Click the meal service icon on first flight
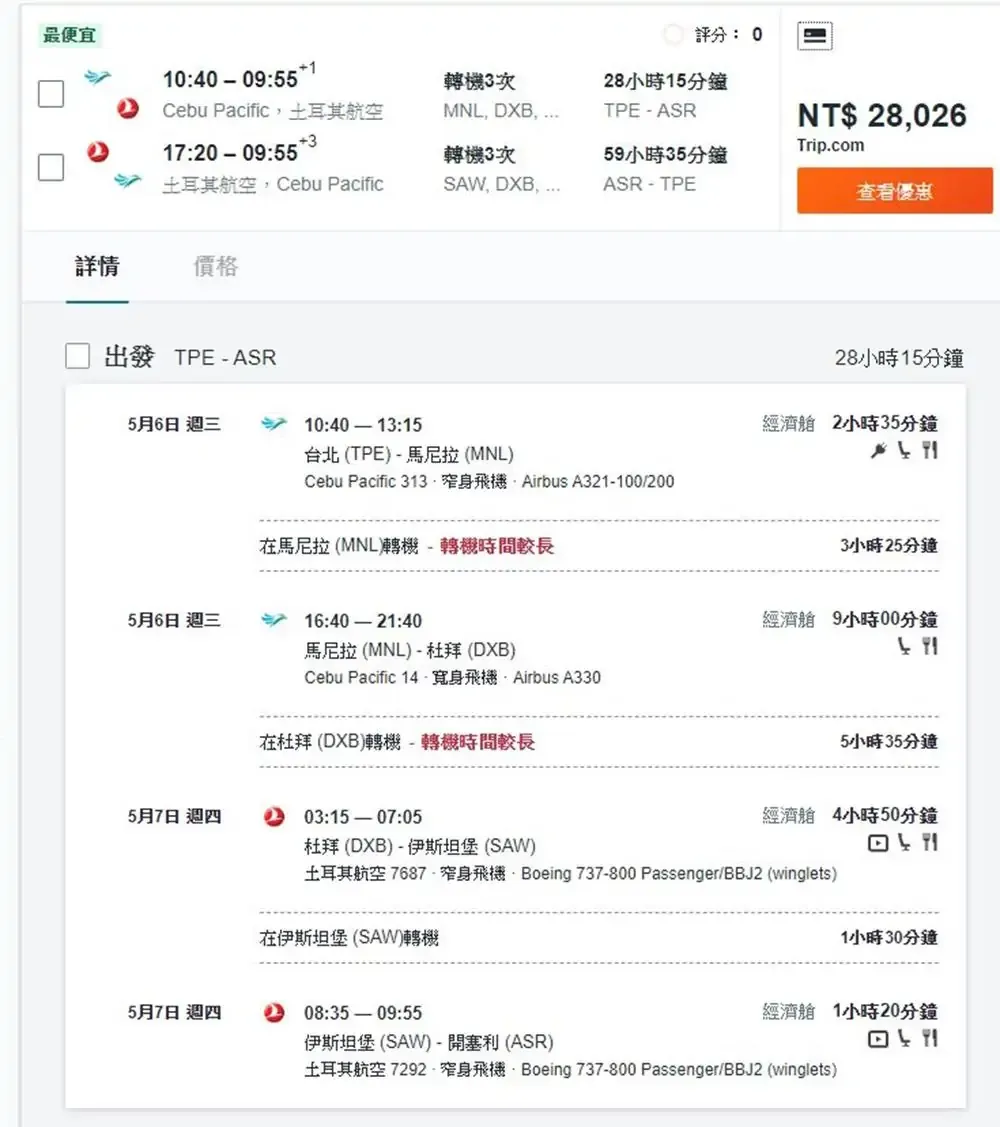The height and width of the screenshot is (1127, 1000). coord(928,451)
